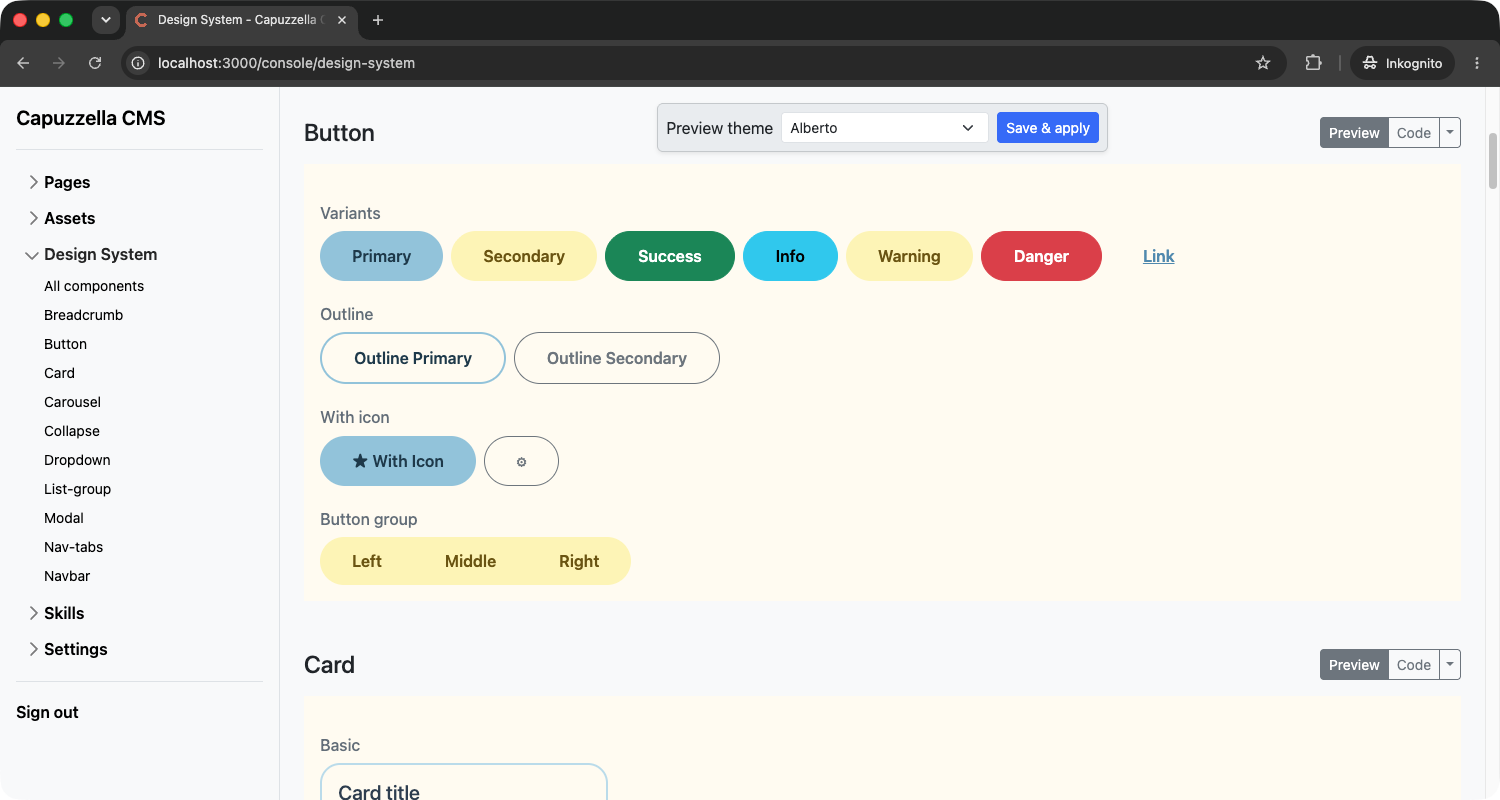Image resolution: width=1500 pixels, height=800 pixels.
Task: Click the Card title text
Action: [x=379, y=792]
